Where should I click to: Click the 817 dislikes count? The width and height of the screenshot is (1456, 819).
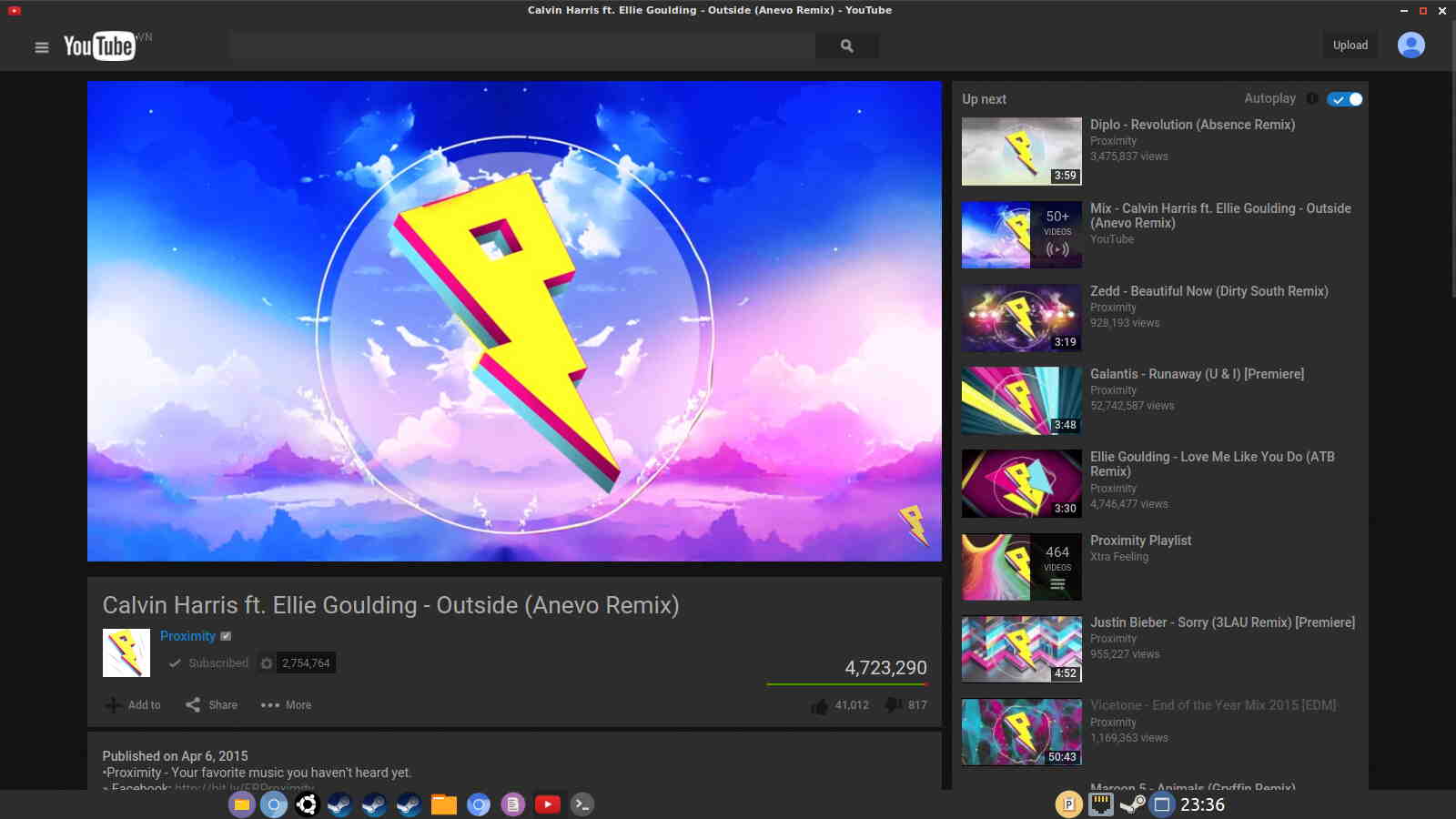pyautogui.click(x=917, y=705)
